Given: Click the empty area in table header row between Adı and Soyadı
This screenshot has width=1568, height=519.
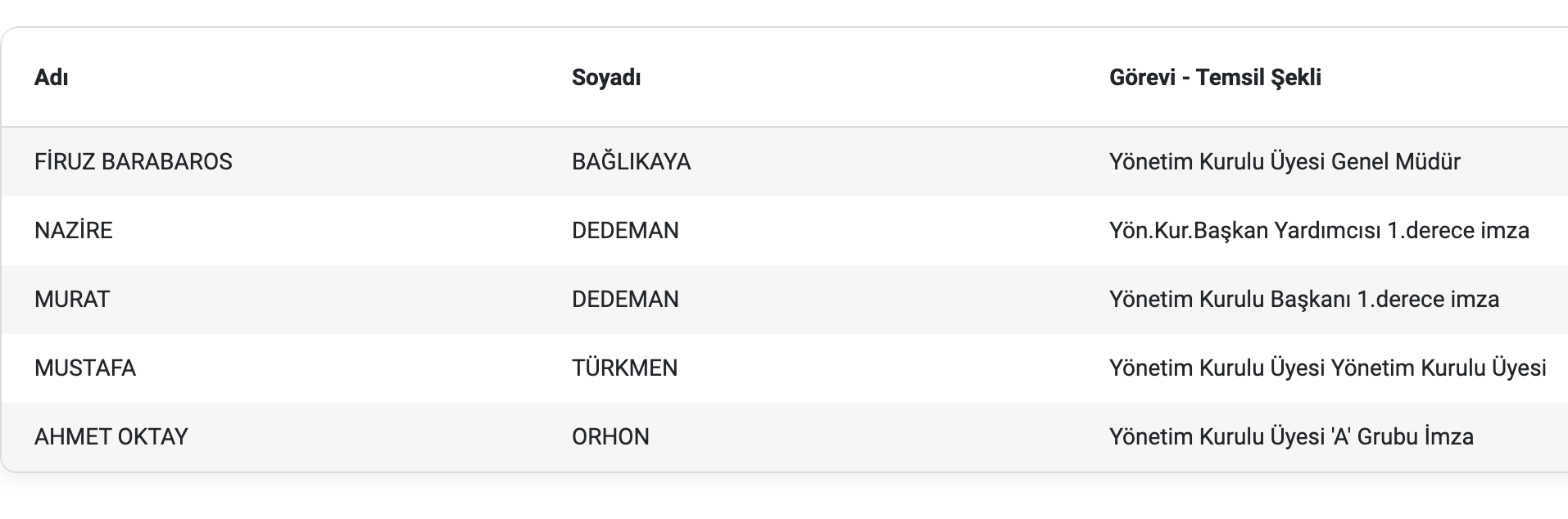Looking at the screenshot, I should click(319, 78).
